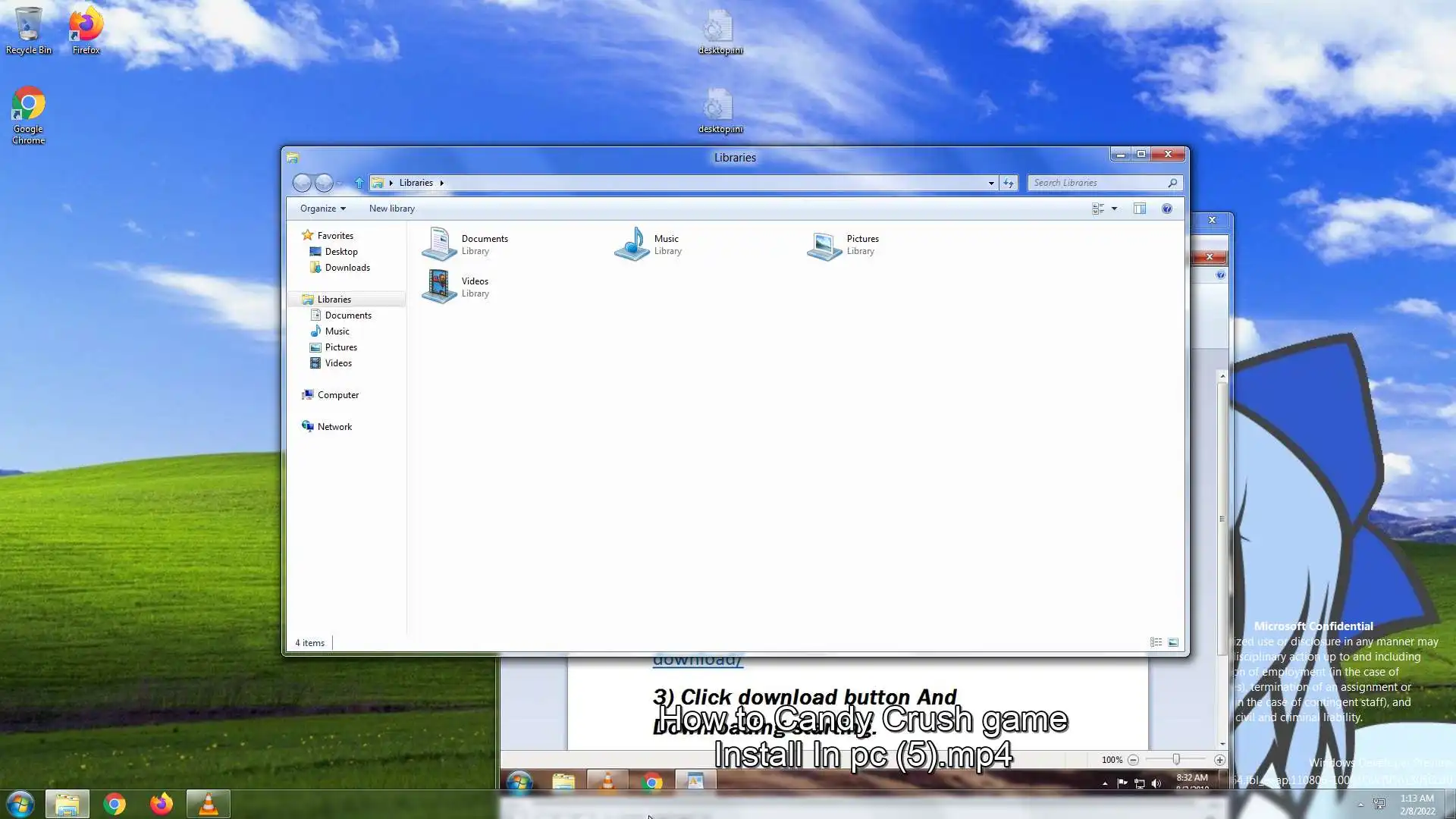This screenshot has height=819, width=1456.
Task: Refresh the Libraries address bar
Action: point(1008,183)
